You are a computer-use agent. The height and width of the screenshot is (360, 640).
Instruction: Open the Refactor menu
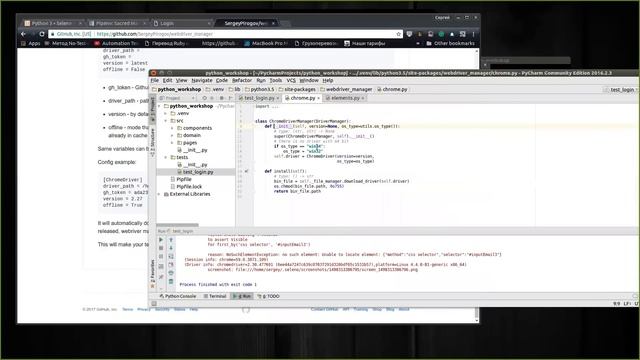tap(242, 80)
